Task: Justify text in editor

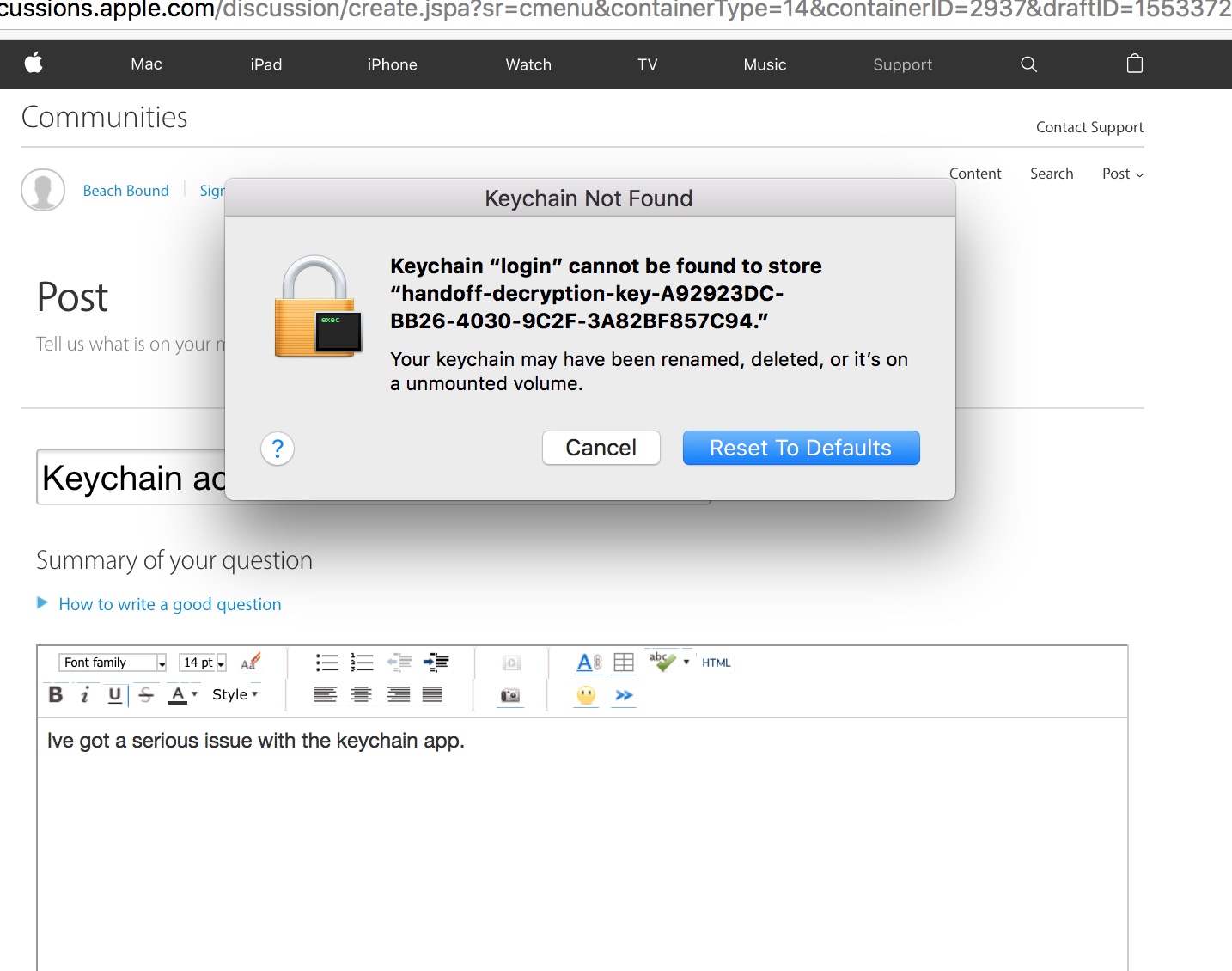Action: pyautogui.click(x=432, y=694)
